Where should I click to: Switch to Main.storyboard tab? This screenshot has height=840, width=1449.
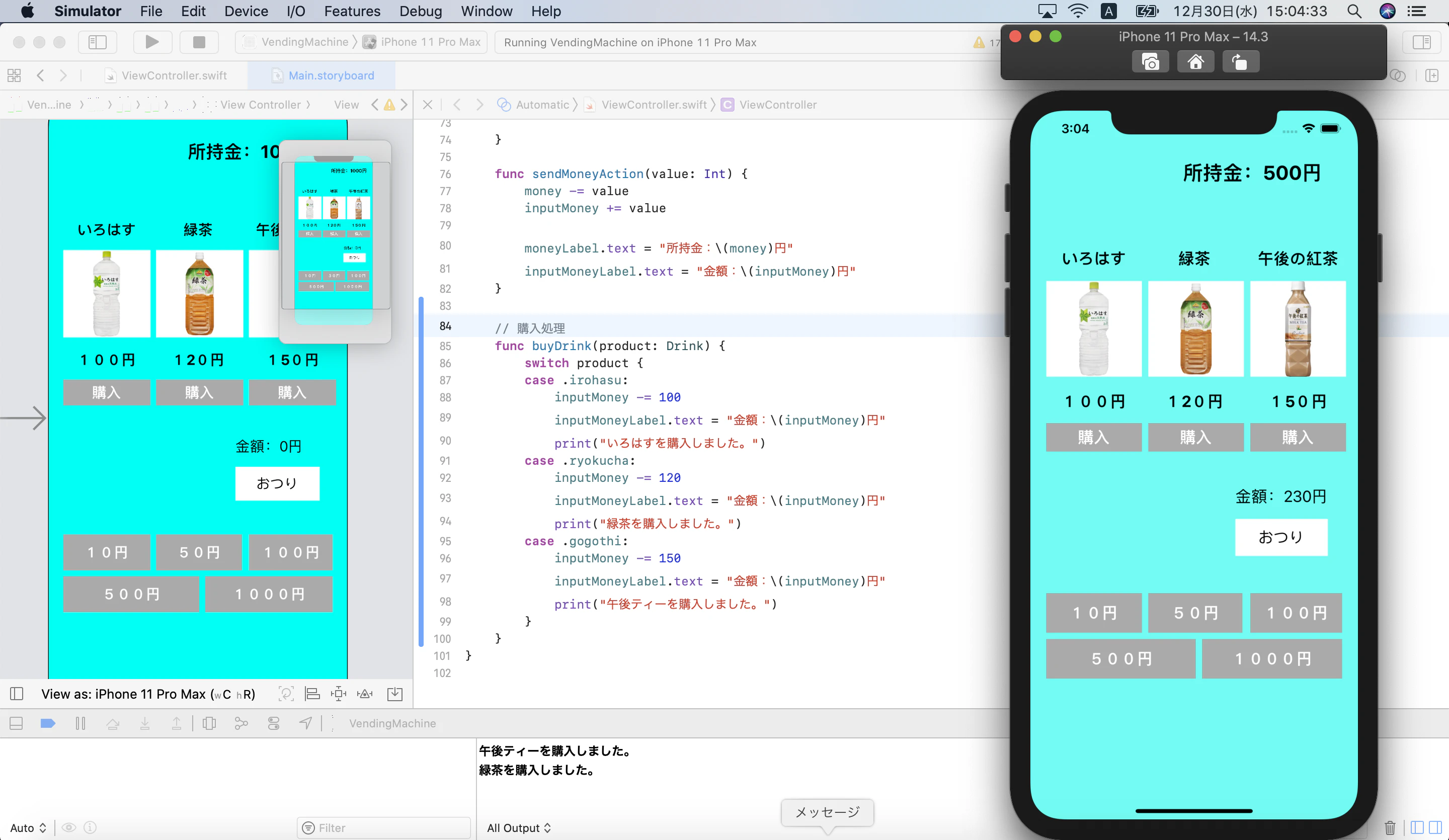pyautogui.click(x=323, y=75)
